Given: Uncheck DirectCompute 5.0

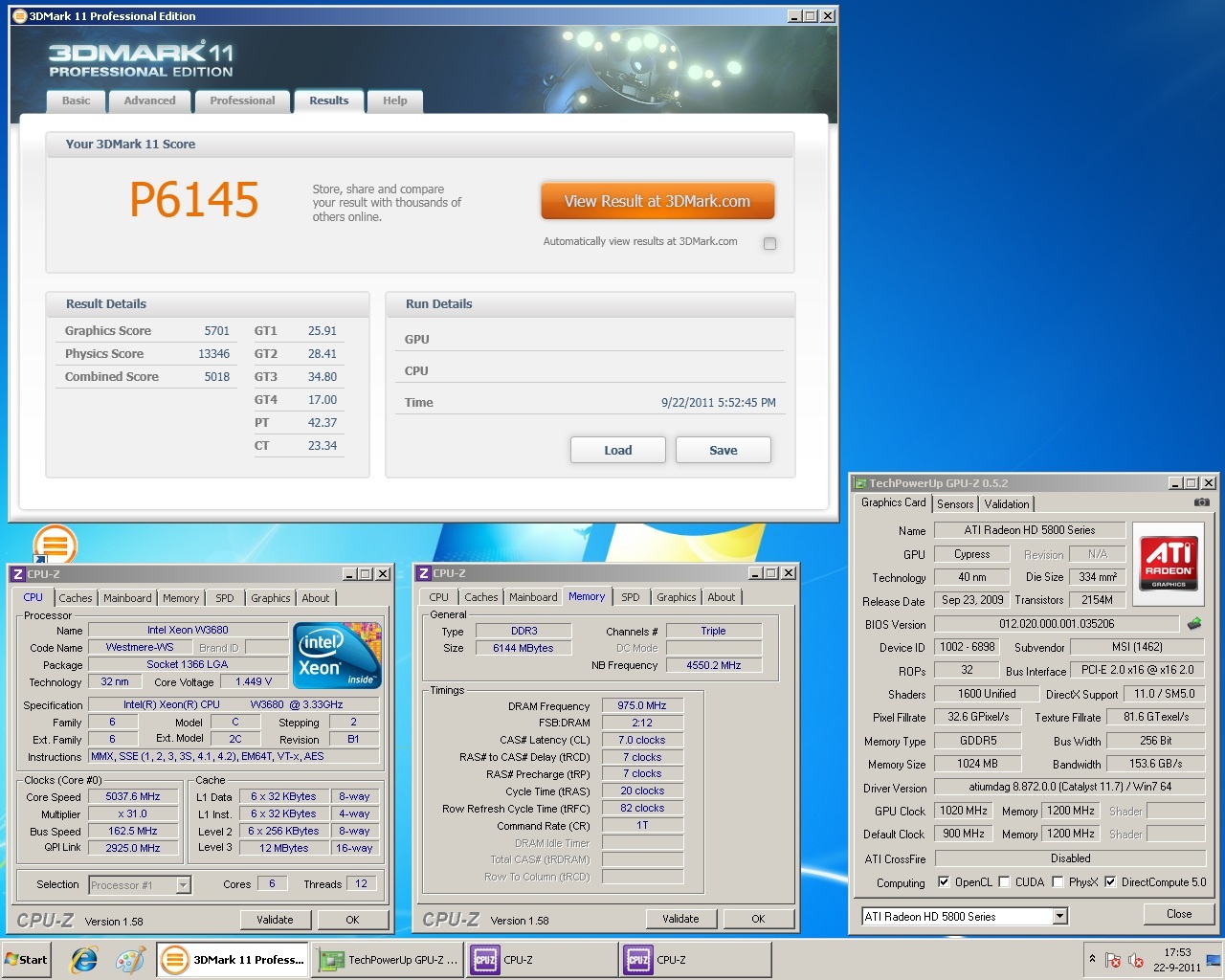Looking at the screenshot, I should [1110, 882].
